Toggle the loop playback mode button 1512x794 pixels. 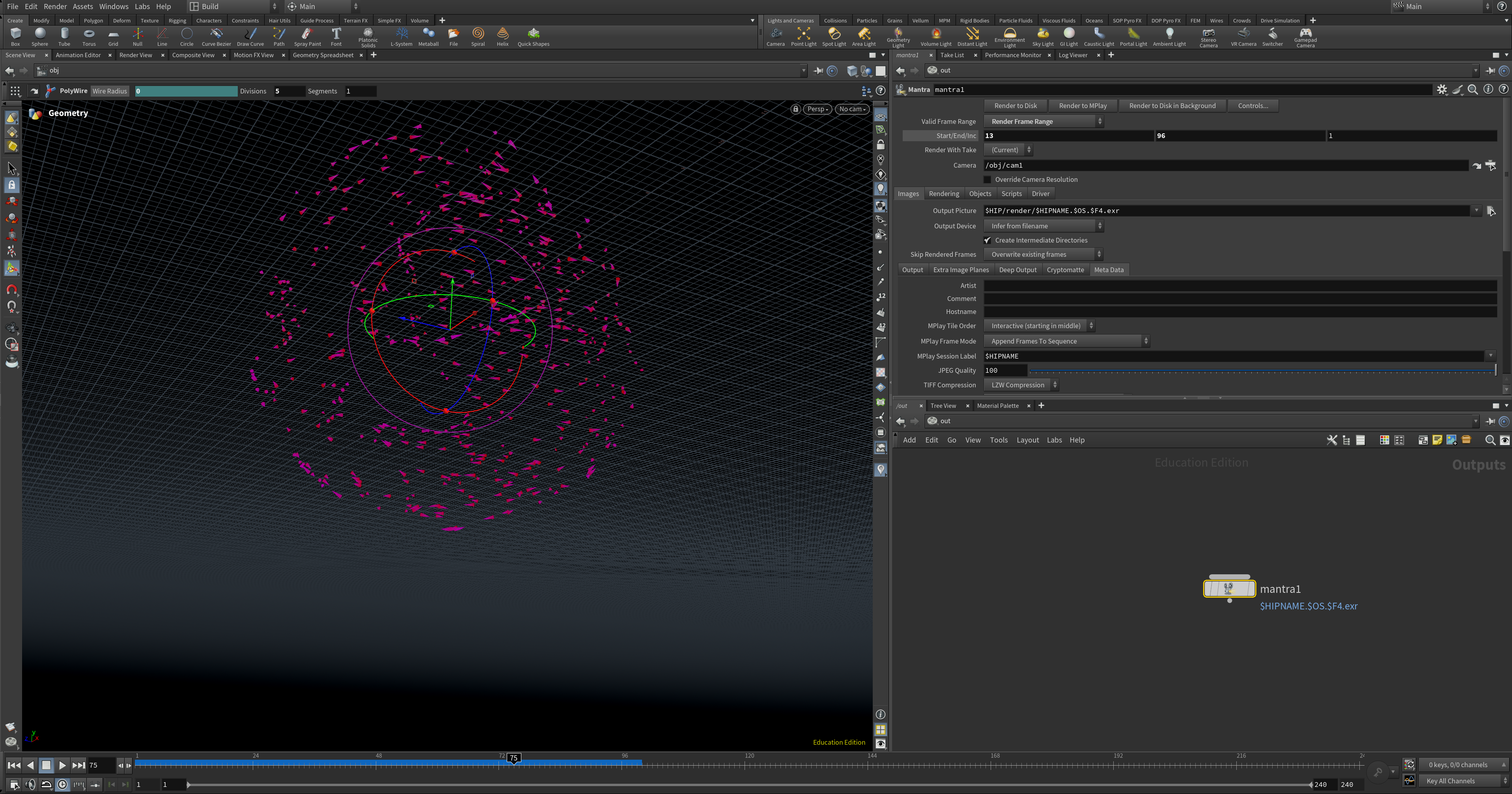coord(47,785)
